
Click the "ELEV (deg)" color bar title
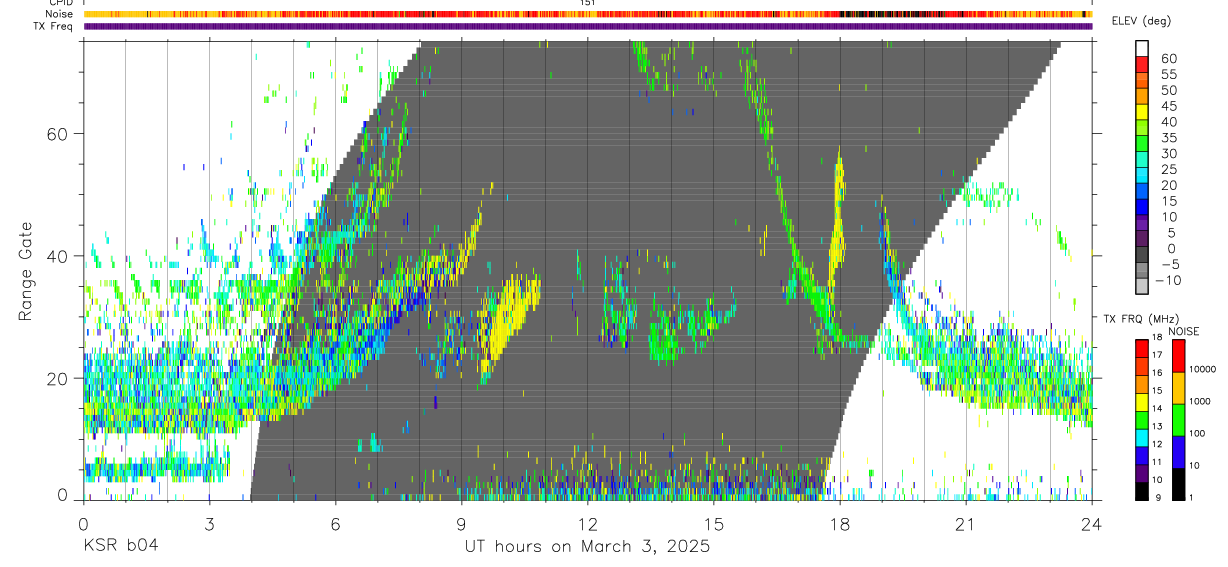[x=1141, y=21]
